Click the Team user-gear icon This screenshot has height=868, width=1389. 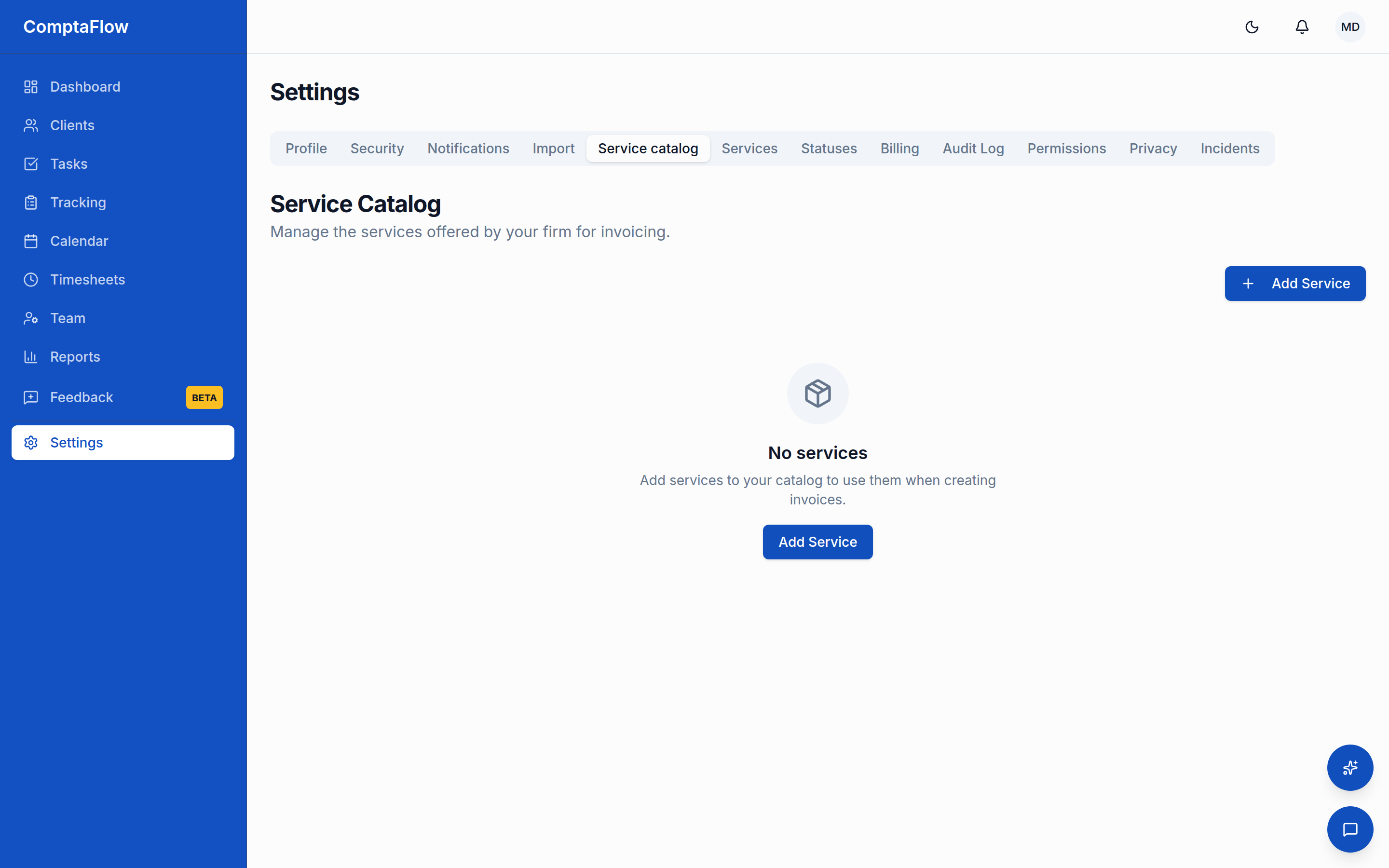click(x=31, y=318)
